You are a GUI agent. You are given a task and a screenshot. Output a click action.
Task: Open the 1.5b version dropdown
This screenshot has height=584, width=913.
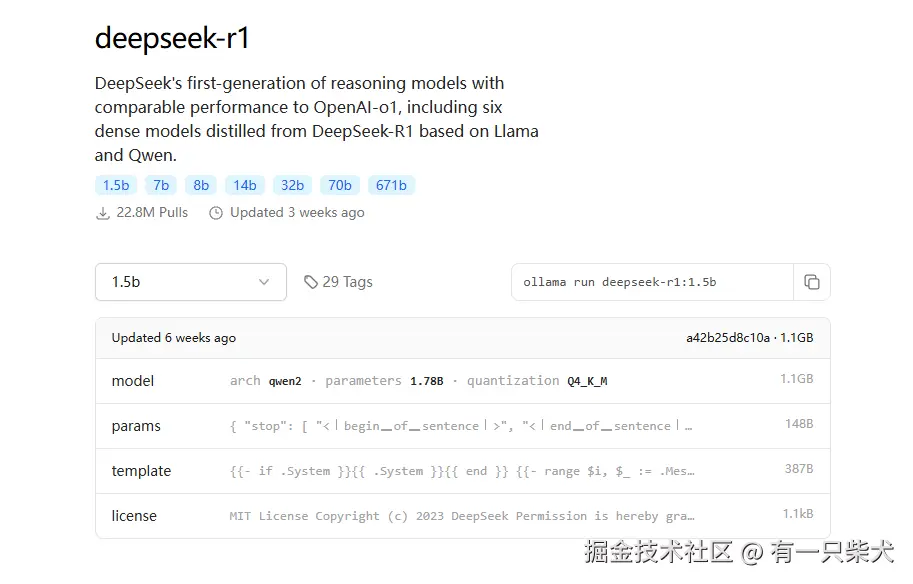(190, 282)
